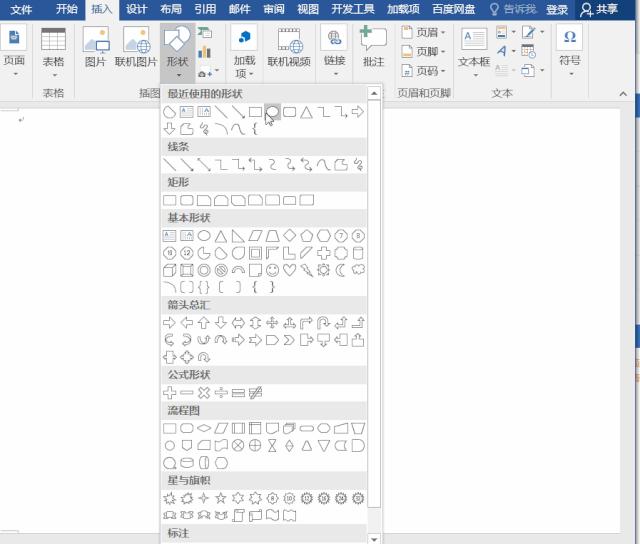The width and height of the screenshot is (640, 544).
Task: Select the cylinder (can) shape
Action: click(358, 253)
